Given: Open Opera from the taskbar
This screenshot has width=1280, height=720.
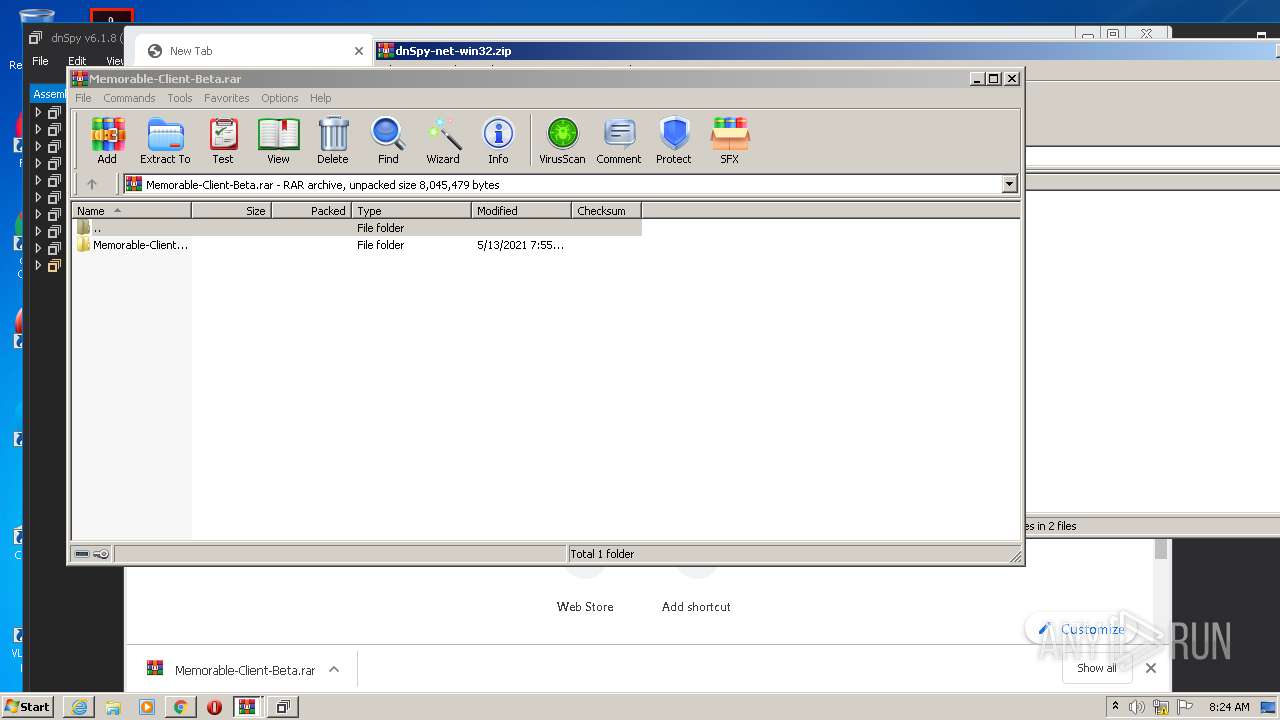Looking at the screenshot, I should click(214, 707).
